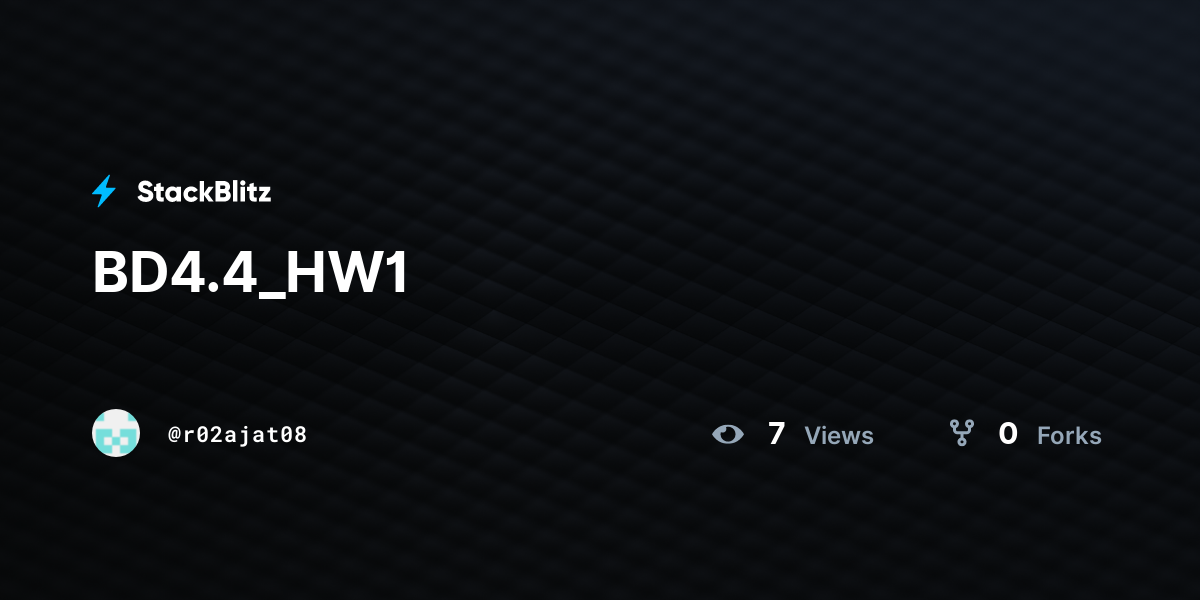Click the Views label
This screenshot has height=600, width=1200.
pos(839,436)
